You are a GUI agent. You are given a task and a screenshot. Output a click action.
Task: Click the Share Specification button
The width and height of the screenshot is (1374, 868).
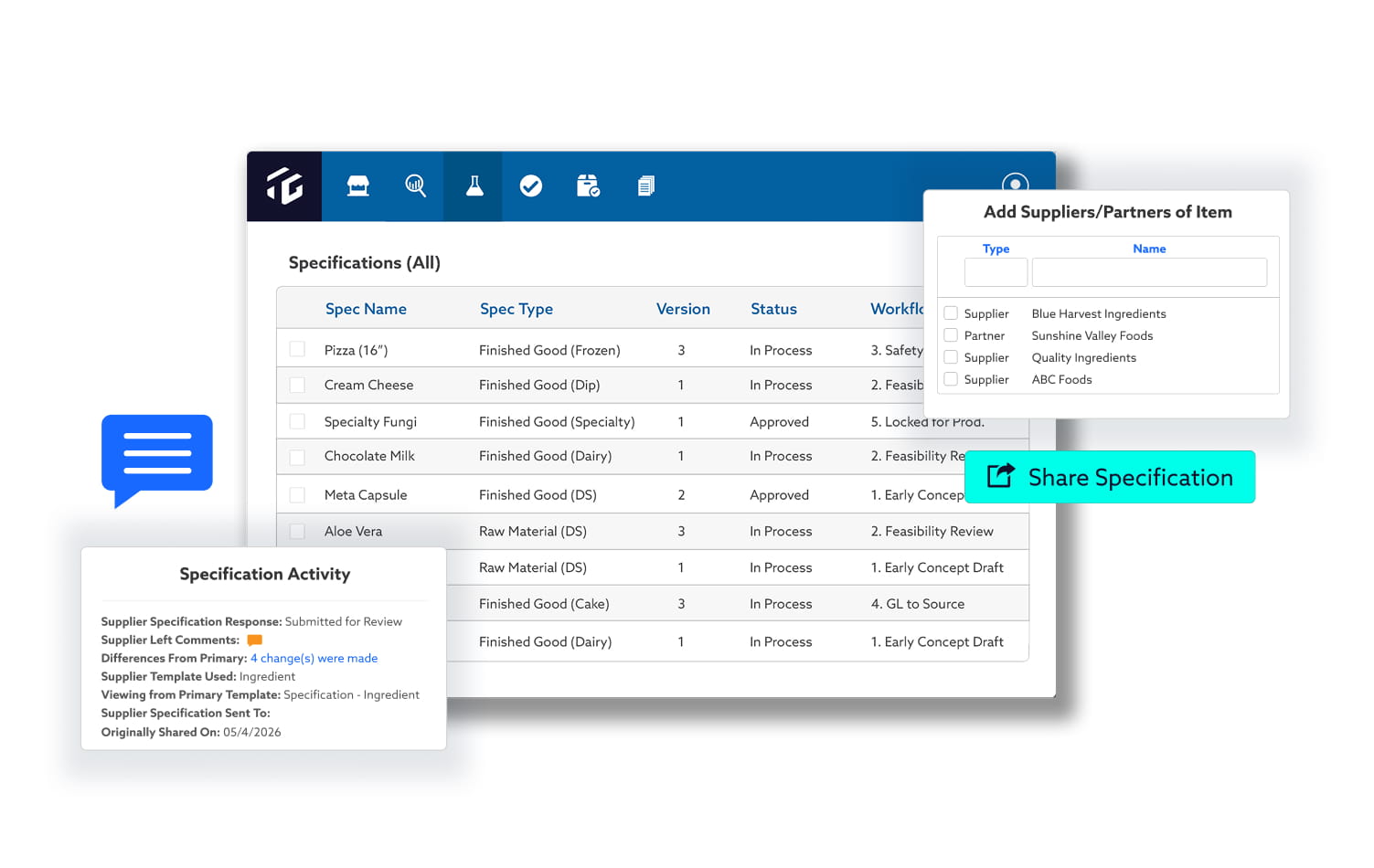[x=1110, y=477]
